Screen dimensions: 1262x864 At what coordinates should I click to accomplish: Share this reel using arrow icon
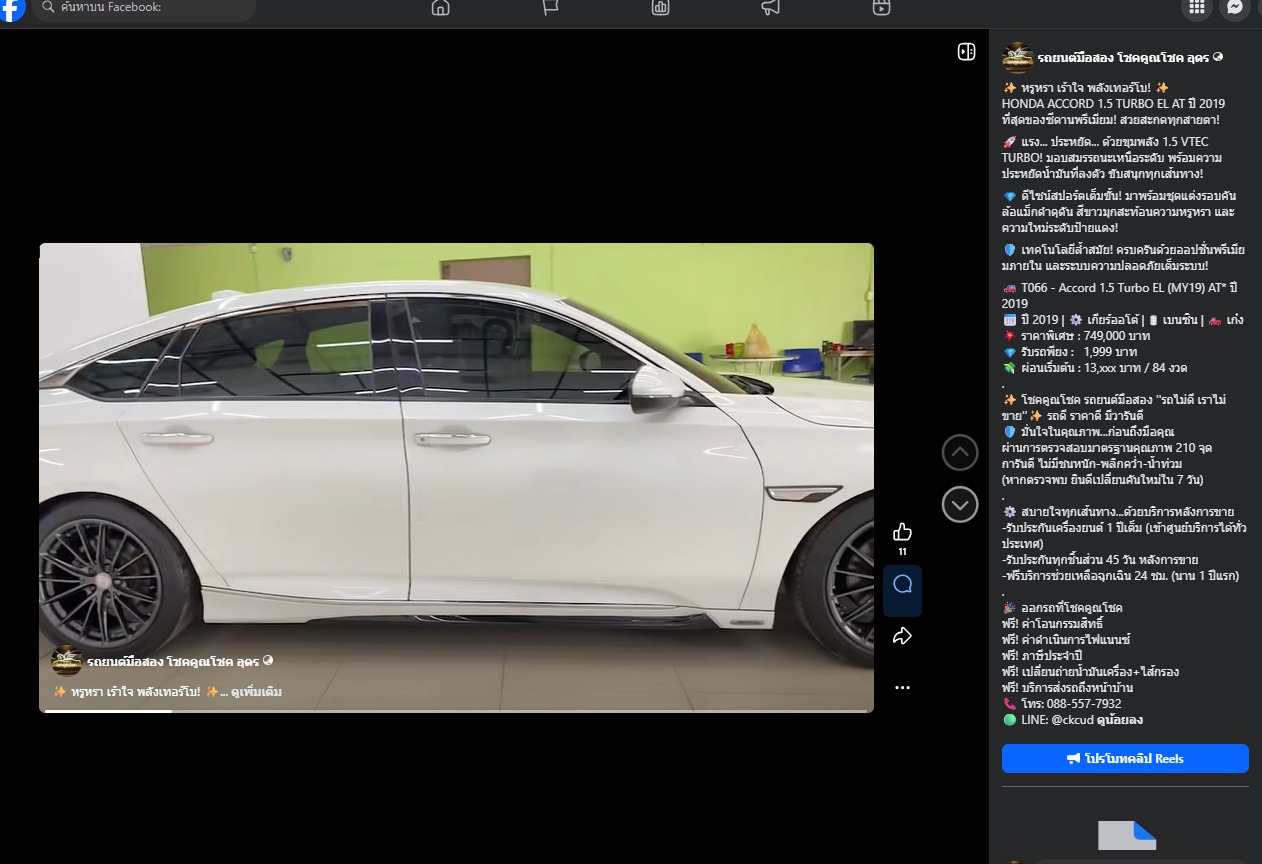tap(902, 636)
